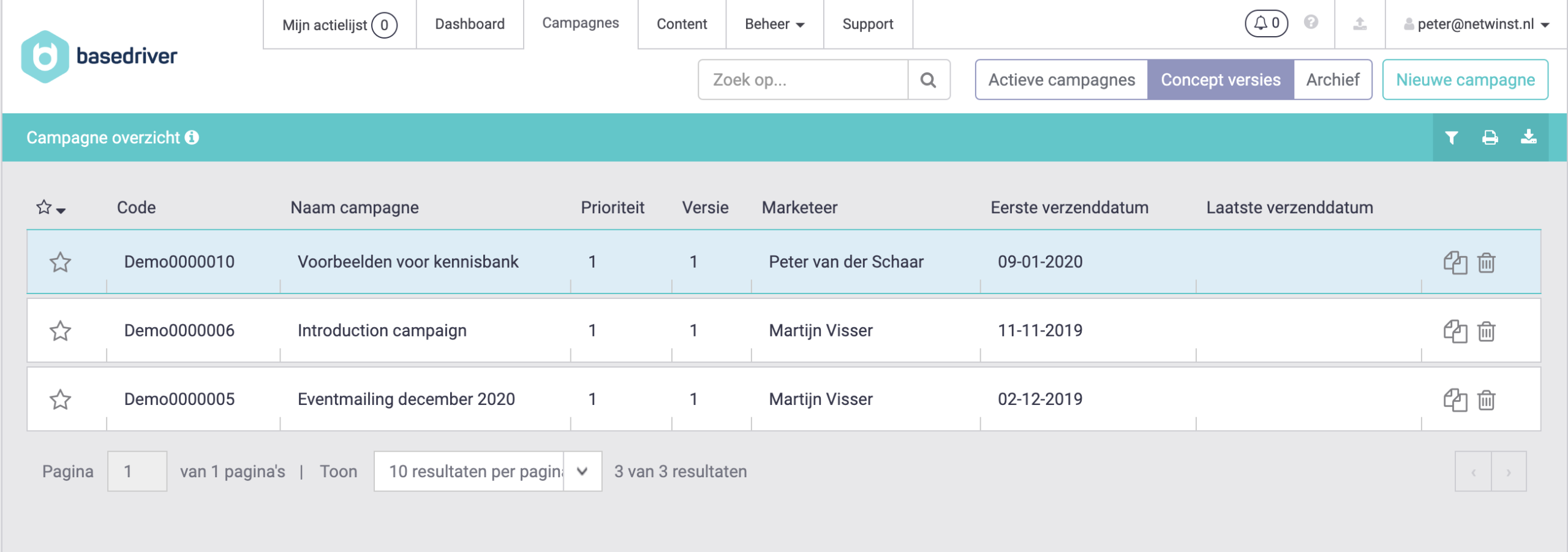Select Concept versies view

click(x=1221, y=80)
